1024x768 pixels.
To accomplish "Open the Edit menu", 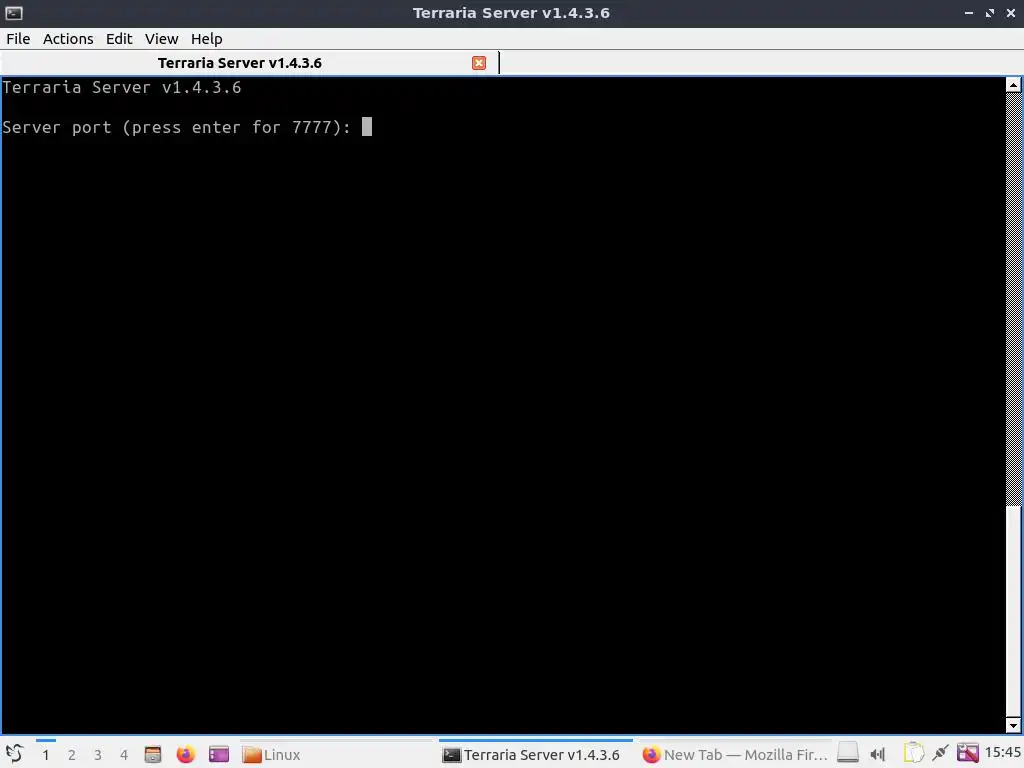I will pos(119,39).
